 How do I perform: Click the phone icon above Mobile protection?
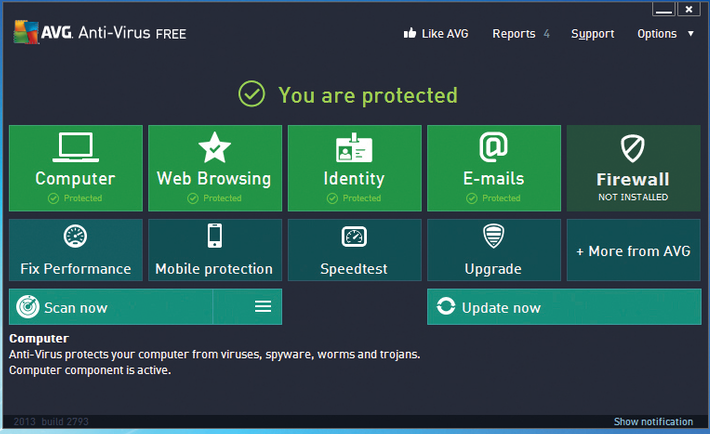pos(215,236)
